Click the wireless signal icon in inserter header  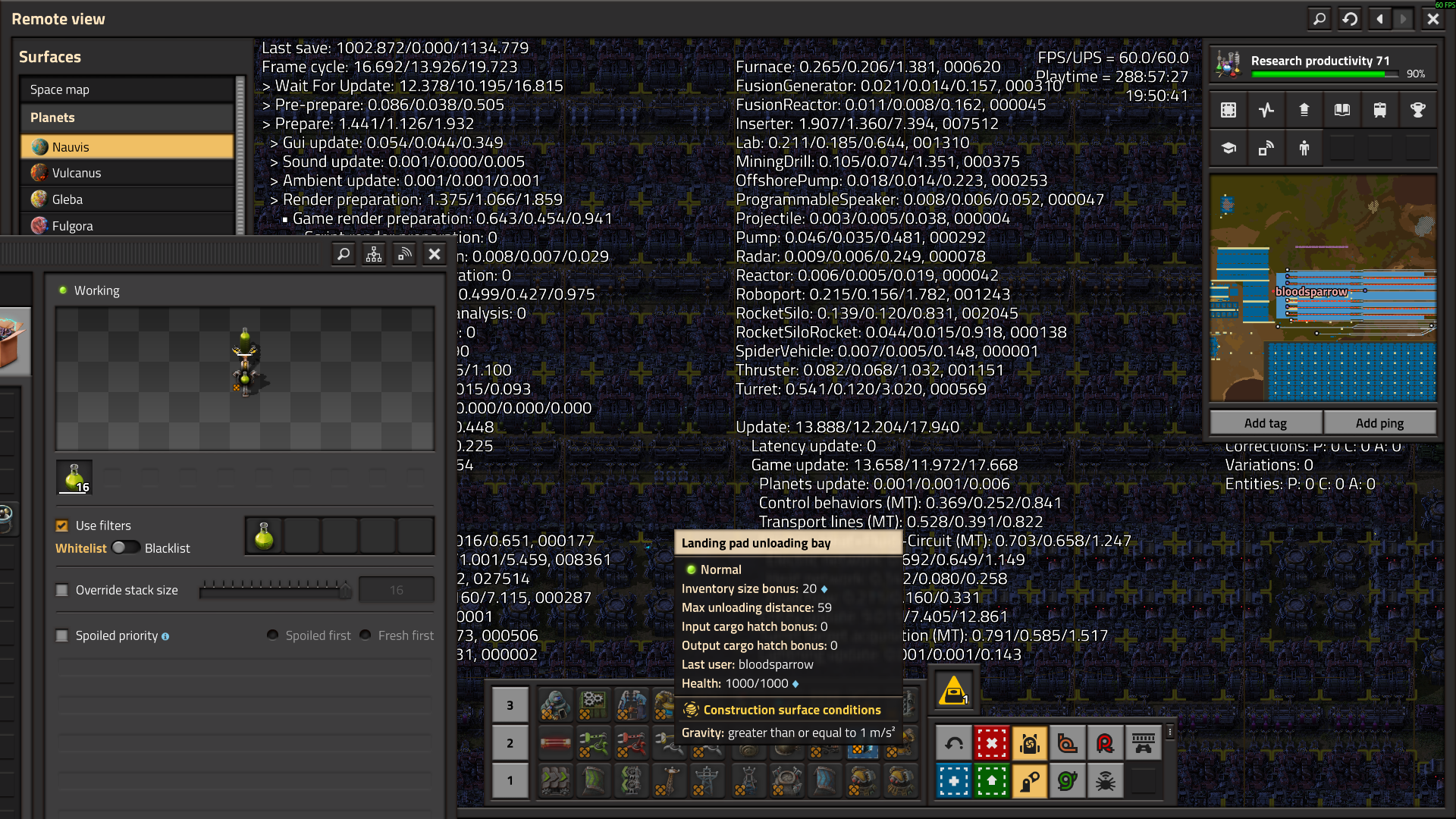tap(404, 255)
